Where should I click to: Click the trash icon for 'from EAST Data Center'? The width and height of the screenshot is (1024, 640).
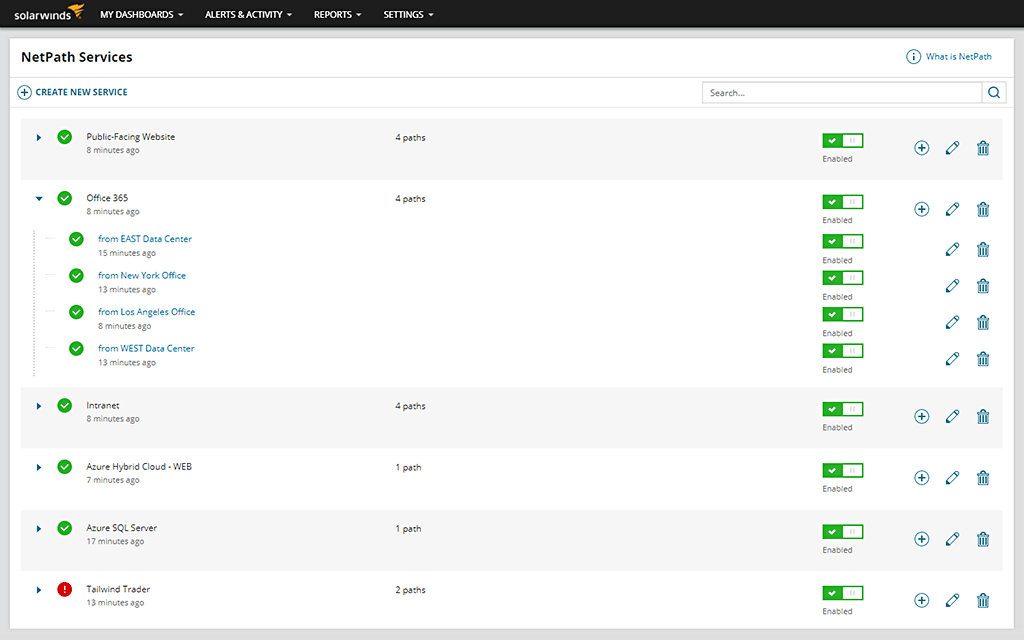click(x=982, y=248)
